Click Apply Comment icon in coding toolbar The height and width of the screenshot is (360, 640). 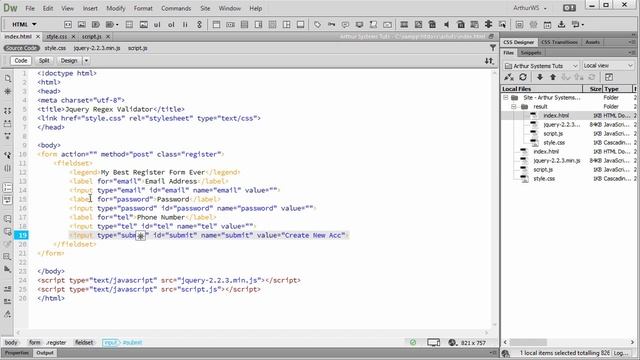[7, 219]
